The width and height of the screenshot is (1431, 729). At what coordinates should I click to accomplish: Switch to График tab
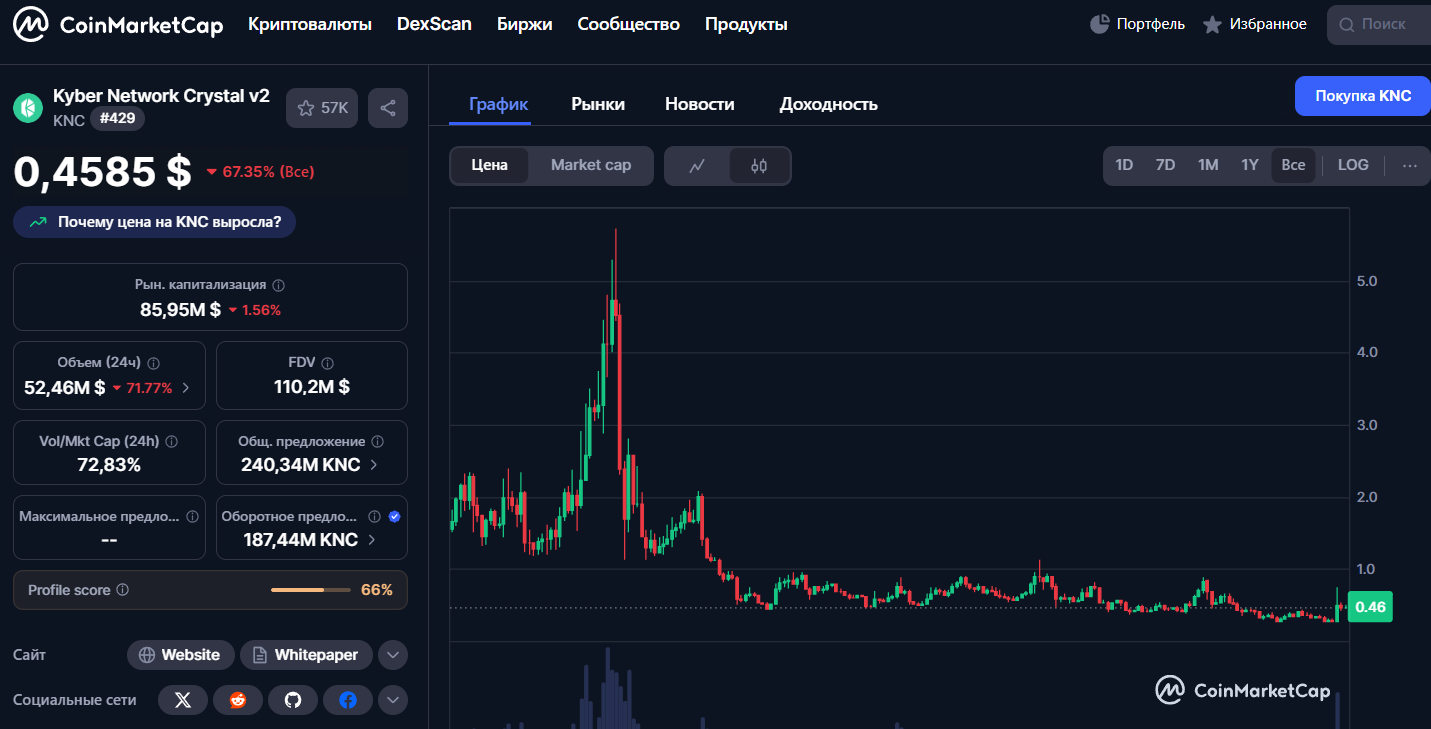(x=498, y=104)
